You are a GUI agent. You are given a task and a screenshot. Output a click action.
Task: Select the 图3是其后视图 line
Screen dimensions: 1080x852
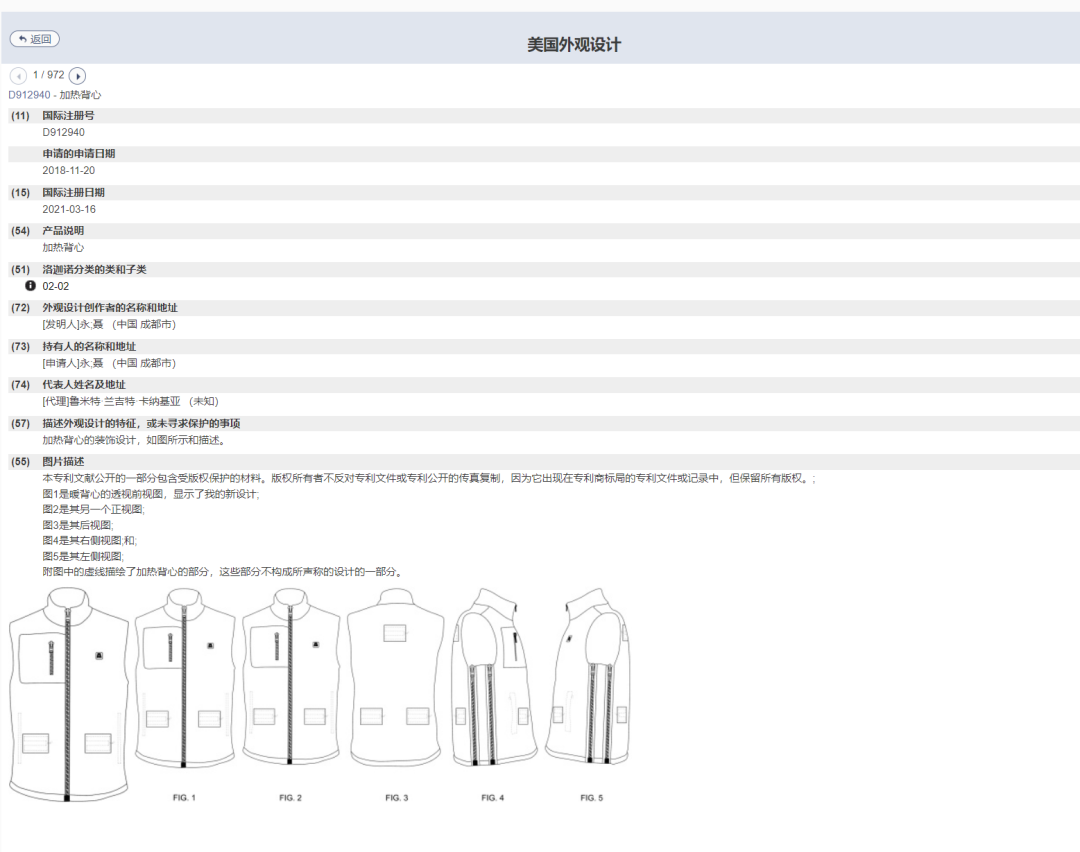(x=78, y=525)
